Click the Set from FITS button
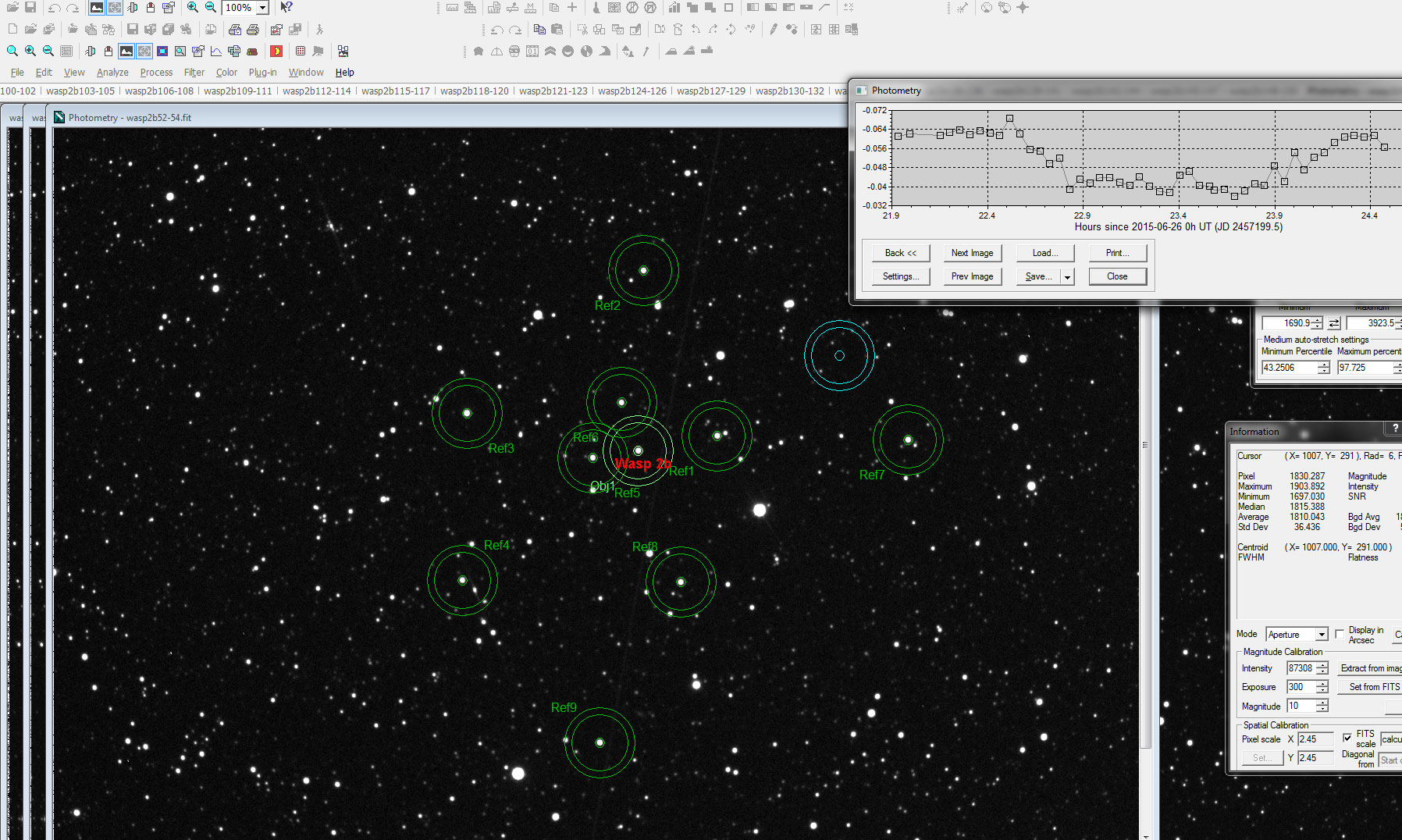Image resolution: width=1402 pixels, height=840 pixels. click(1372, 687)
